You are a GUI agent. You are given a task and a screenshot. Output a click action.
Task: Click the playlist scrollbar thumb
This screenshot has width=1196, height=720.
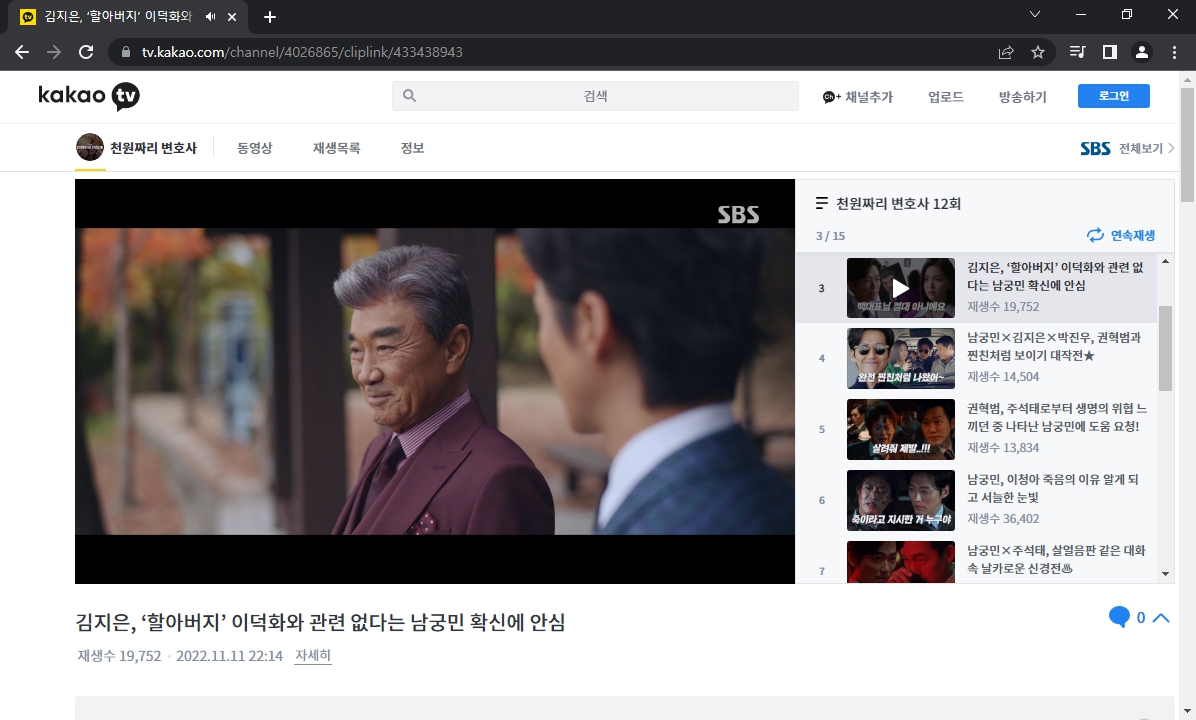1165,348
